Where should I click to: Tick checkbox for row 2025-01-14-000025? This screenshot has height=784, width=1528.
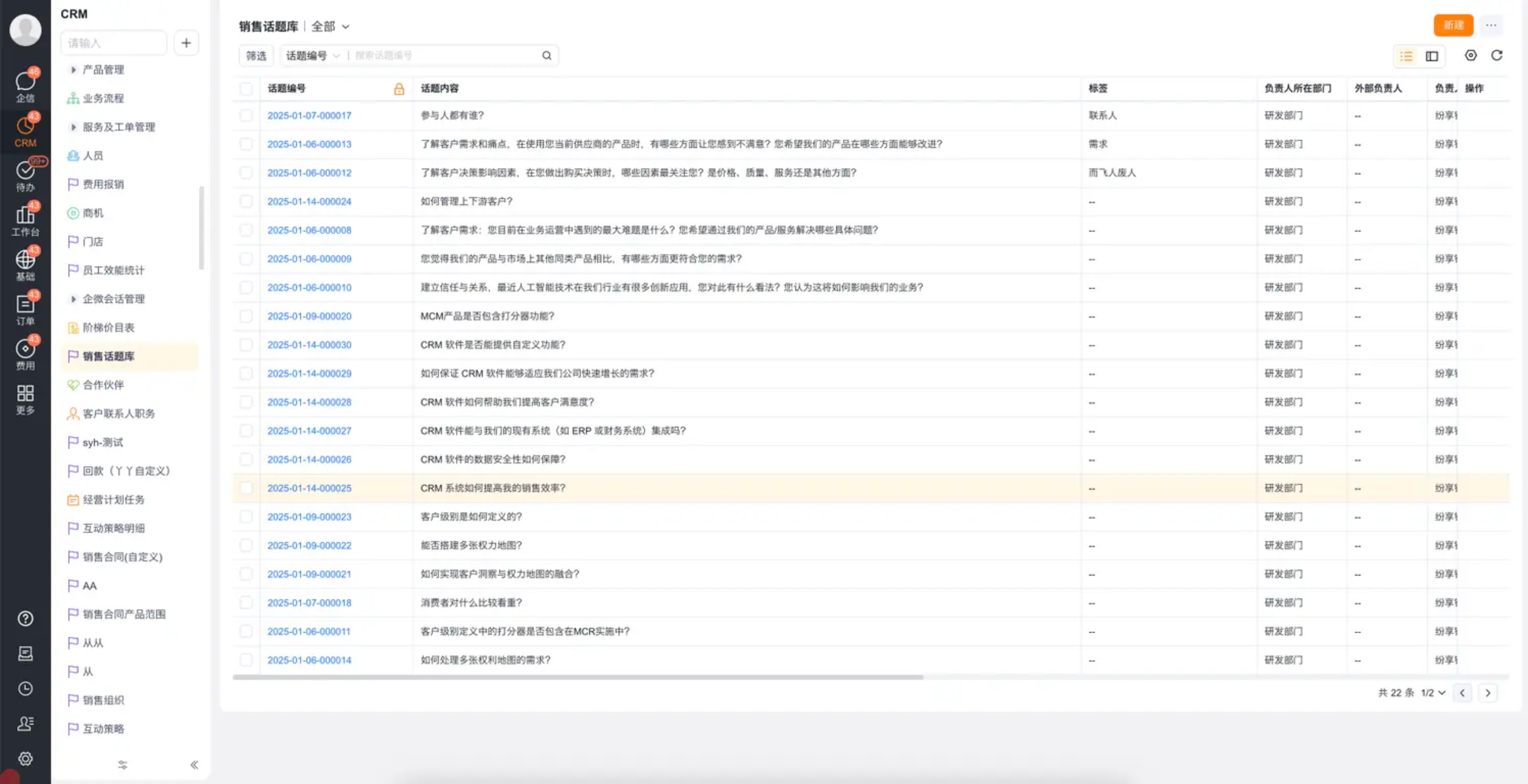click(x=246, y=488)
